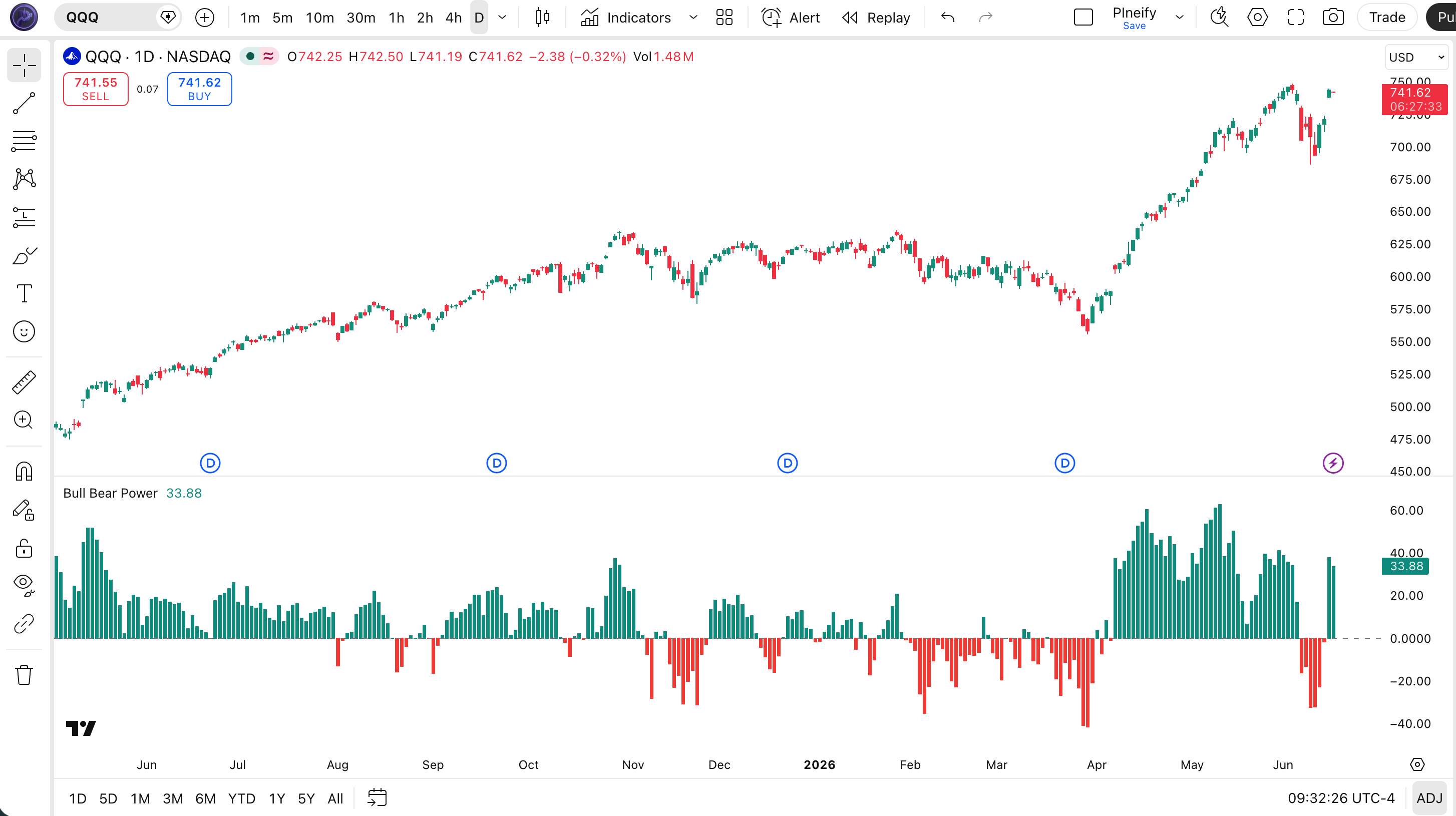Toggle stay in drawing mode
The width and height of the screenshot is (1456, 816).
(25, 510)
